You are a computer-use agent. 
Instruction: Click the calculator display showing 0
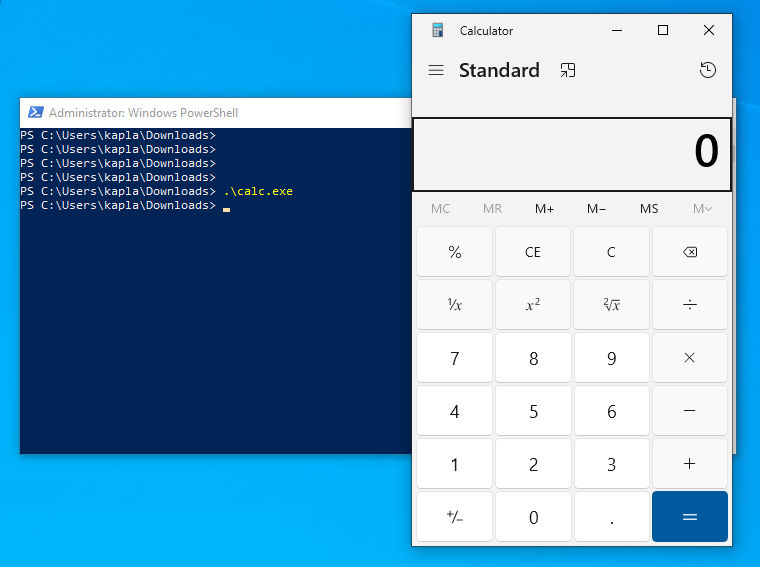click(572, 155)
